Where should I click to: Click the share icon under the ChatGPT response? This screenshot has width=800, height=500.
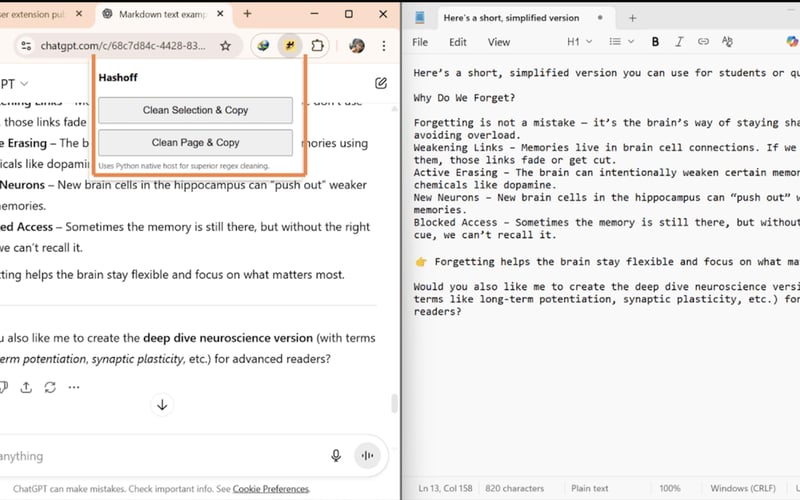tap(26, 387)
